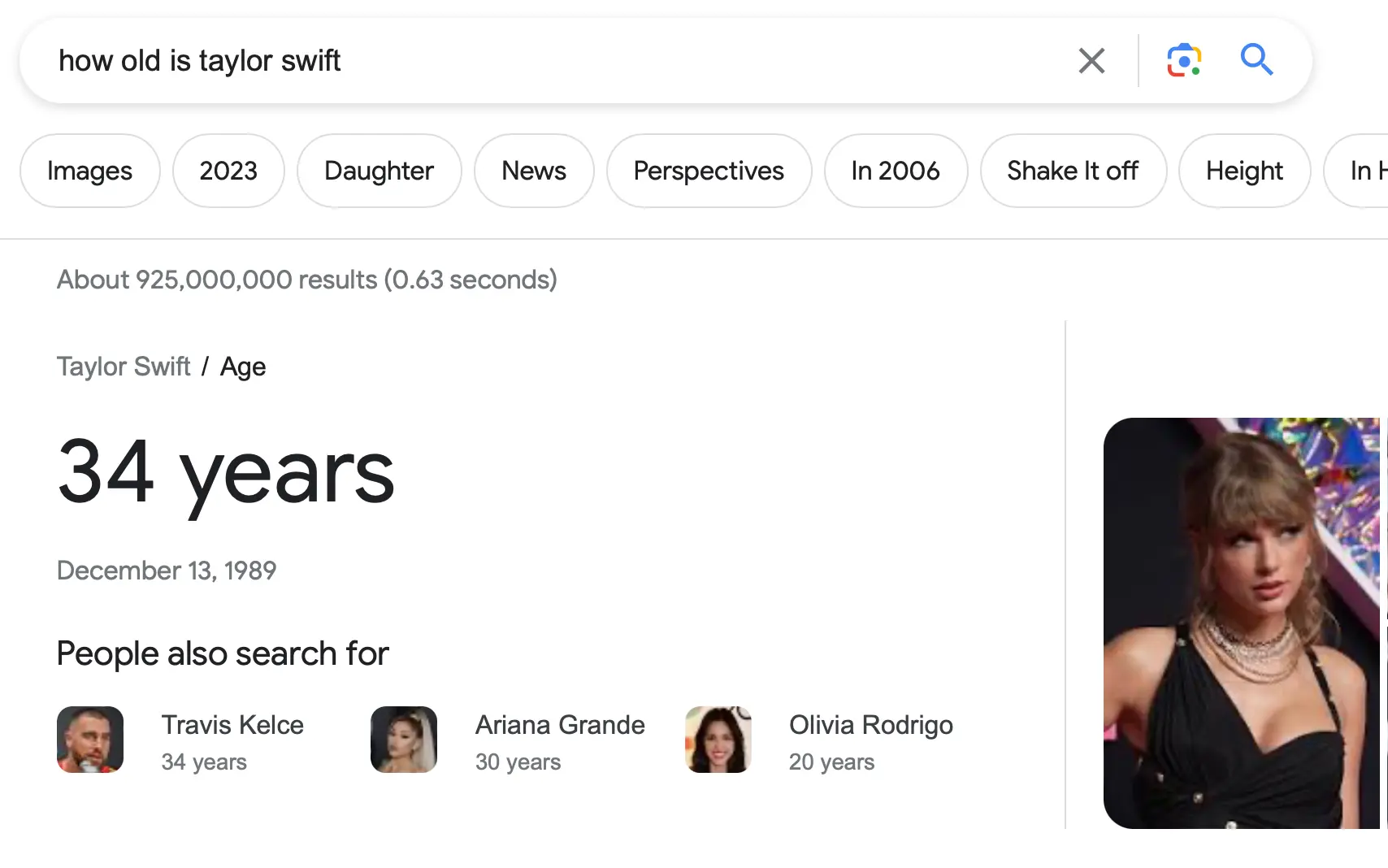Choose the In 2006 chip
1388x868 pixels.
(896, 171)
